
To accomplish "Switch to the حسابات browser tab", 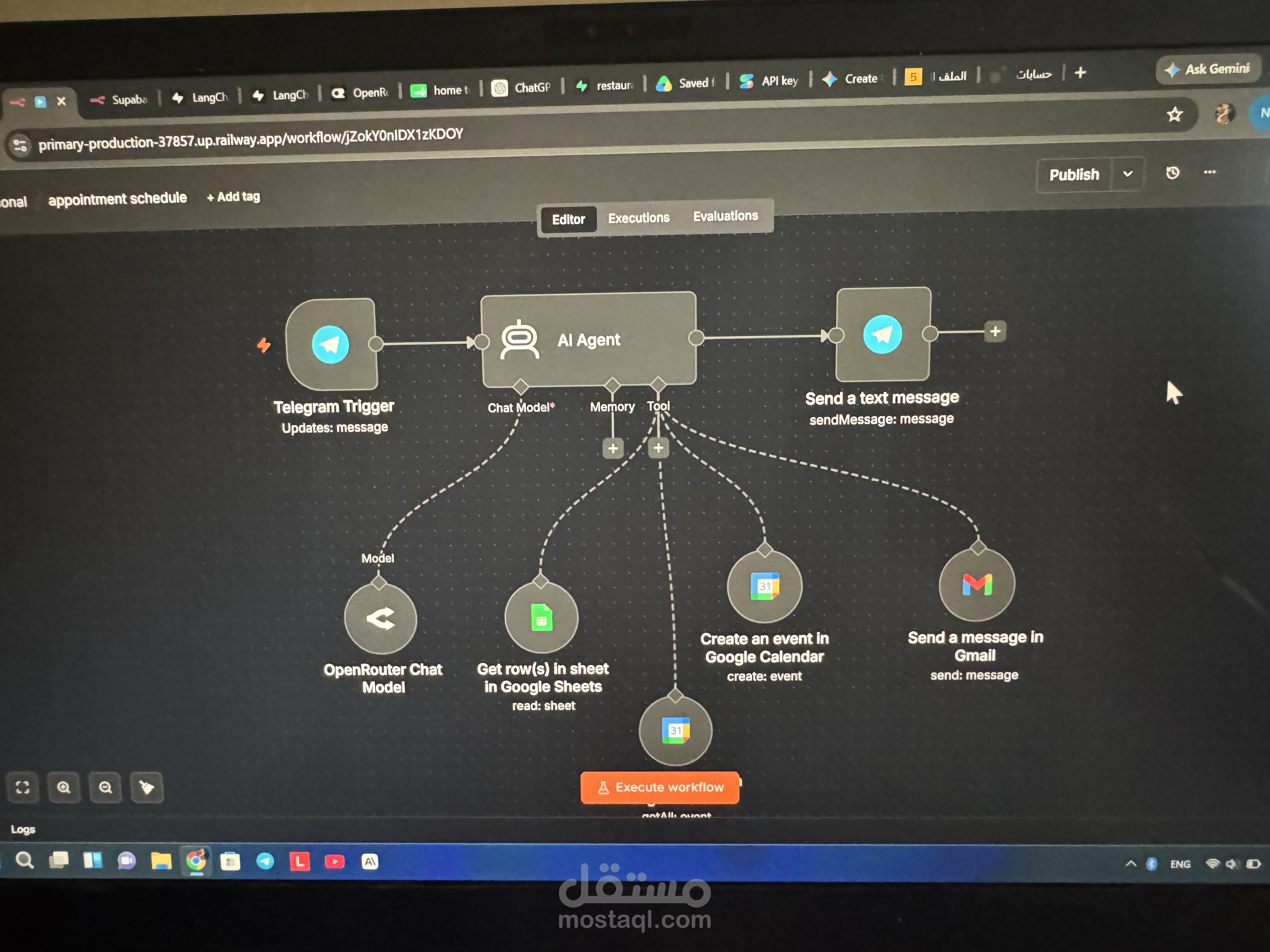I will coord(1022,75).
